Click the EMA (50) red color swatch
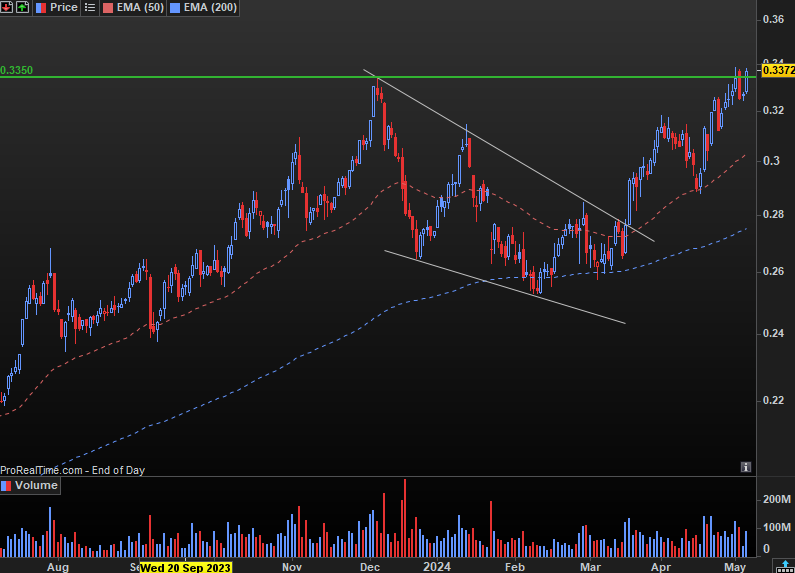Image resolution: width=795 pixels, height=573 pixels. coord(107,8)
